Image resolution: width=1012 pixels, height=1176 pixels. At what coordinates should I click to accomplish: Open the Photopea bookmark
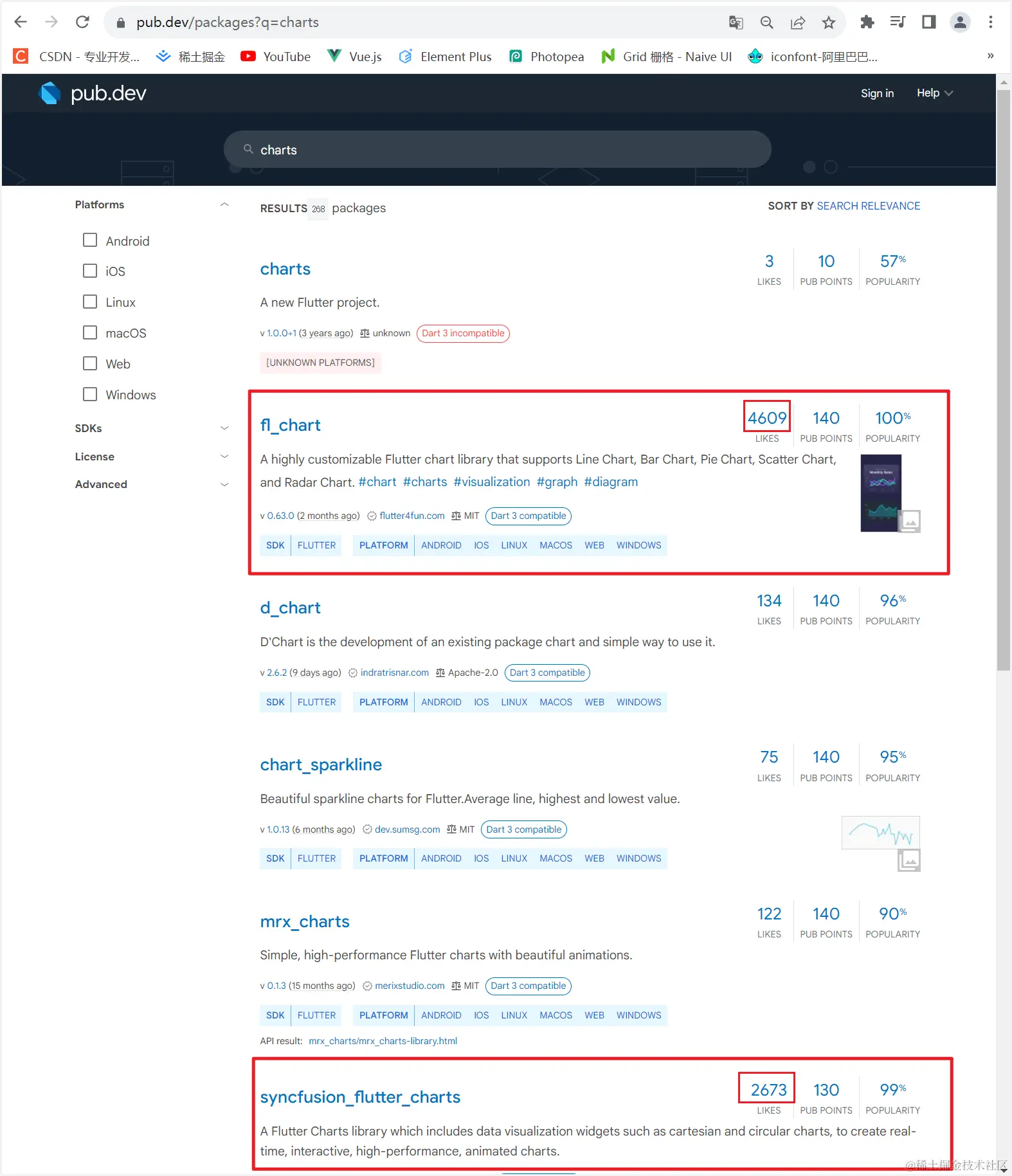(x=547, y=57)
